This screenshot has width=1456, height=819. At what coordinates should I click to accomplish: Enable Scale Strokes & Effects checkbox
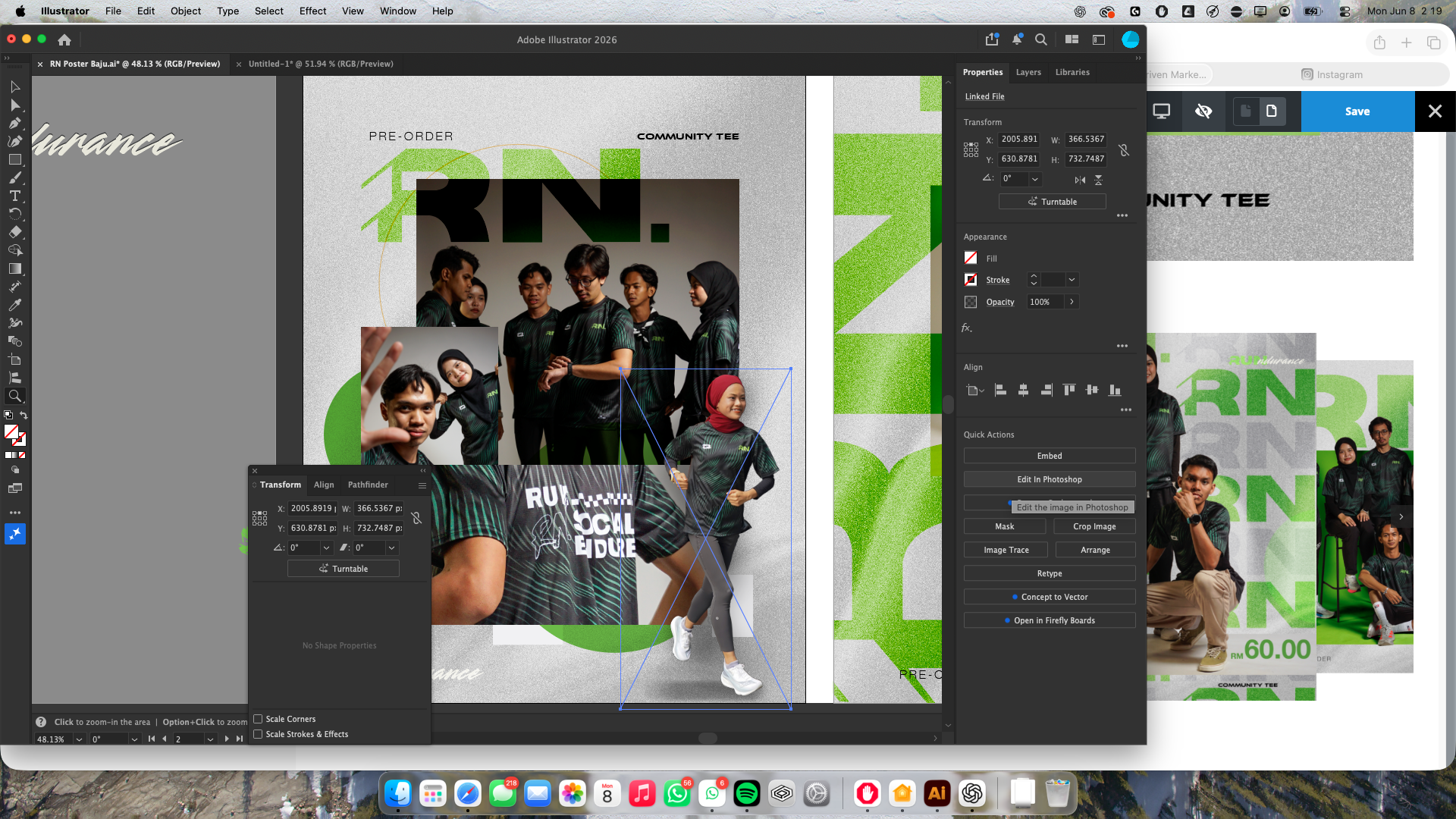click(258, 734)
